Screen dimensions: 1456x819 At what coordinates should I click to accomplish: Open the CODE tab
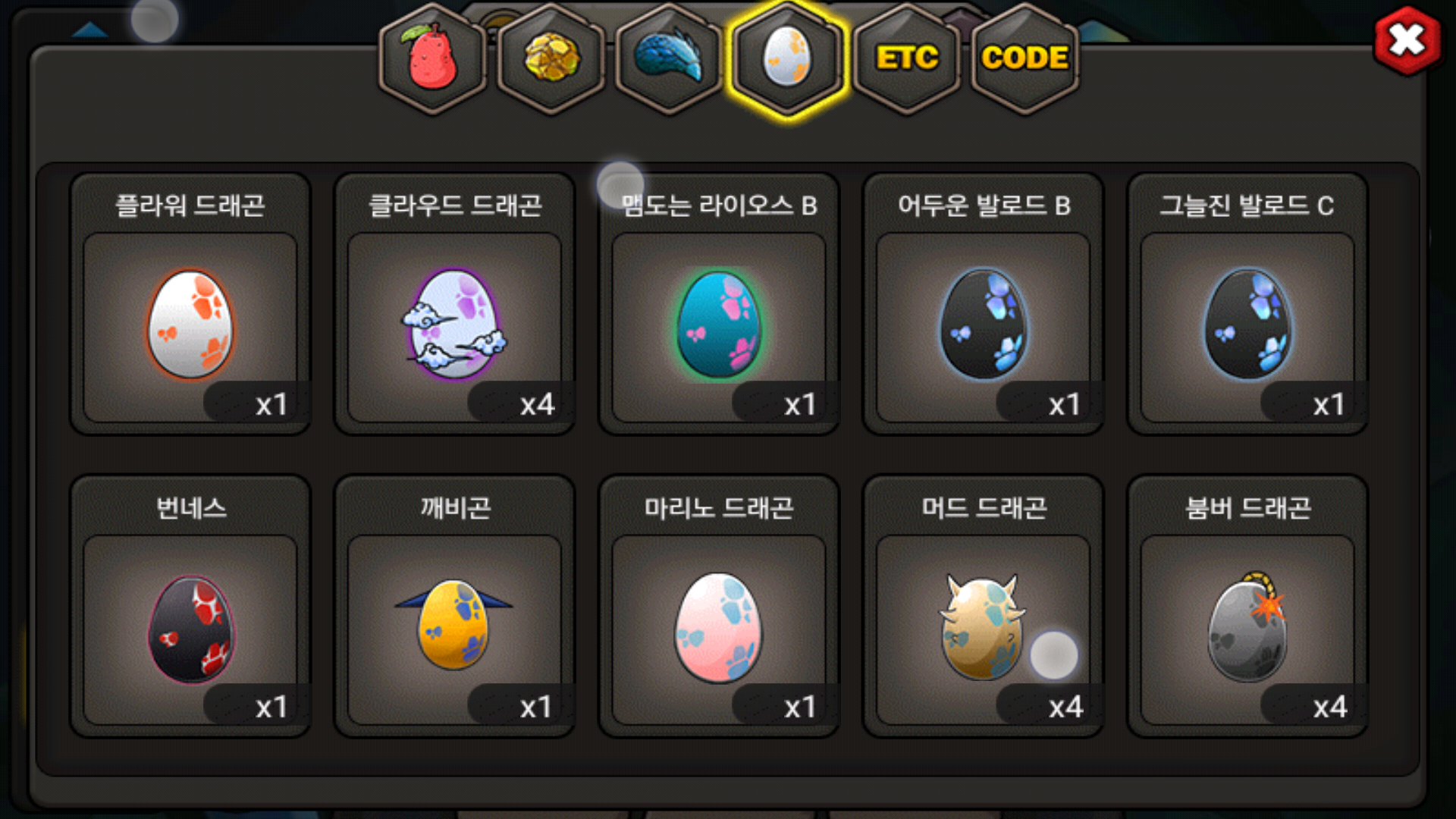tap(1025, 59)
